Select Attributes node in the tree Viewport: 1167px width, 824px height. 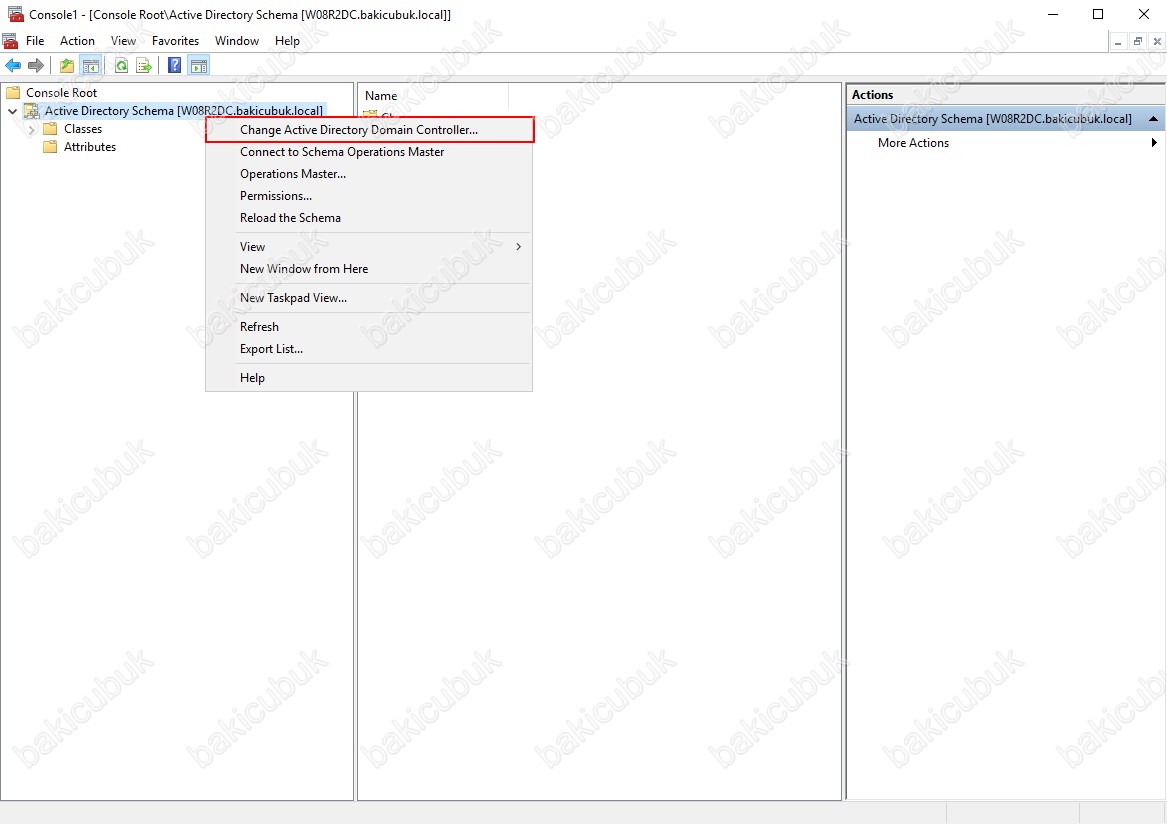pos(90,147)
